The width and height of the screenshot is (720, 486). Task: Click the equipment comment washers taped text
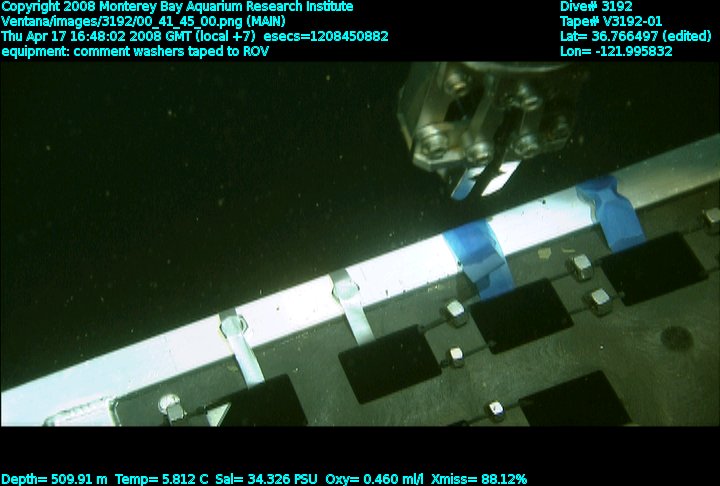pos(135,51)
